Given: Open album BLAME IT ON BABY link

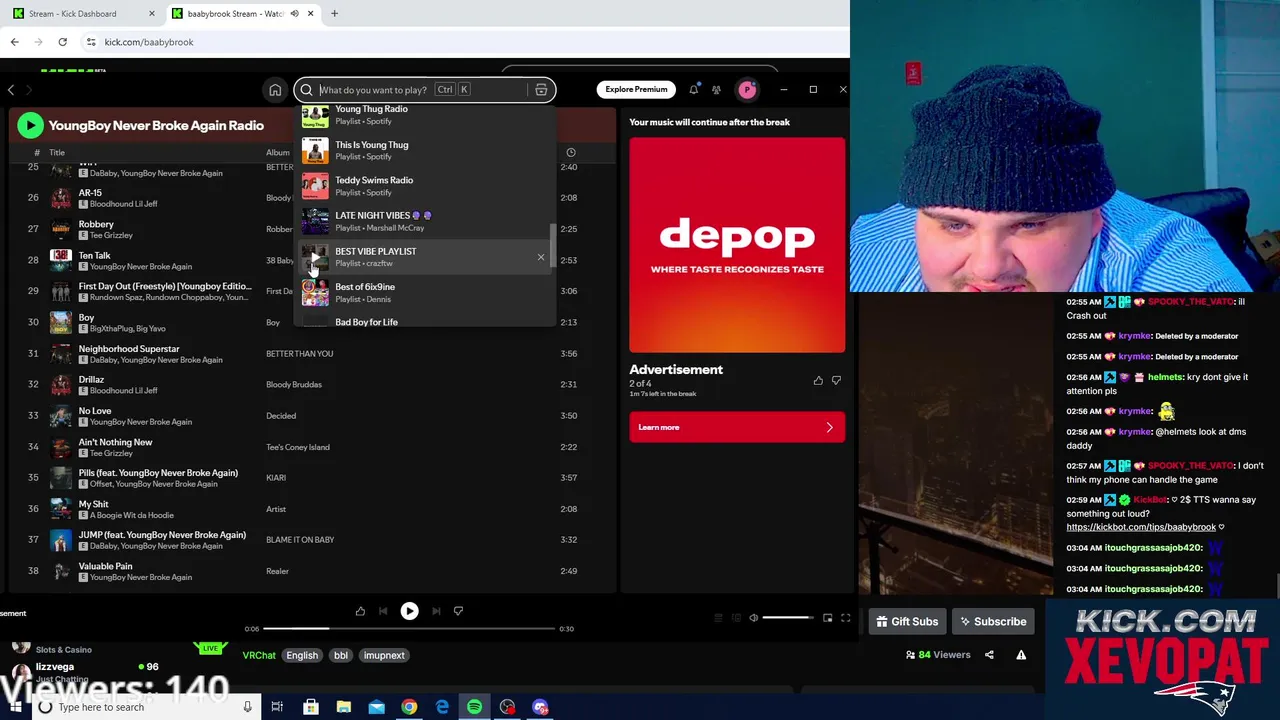Looking at the screenshot, I should (x=300, y=540).
